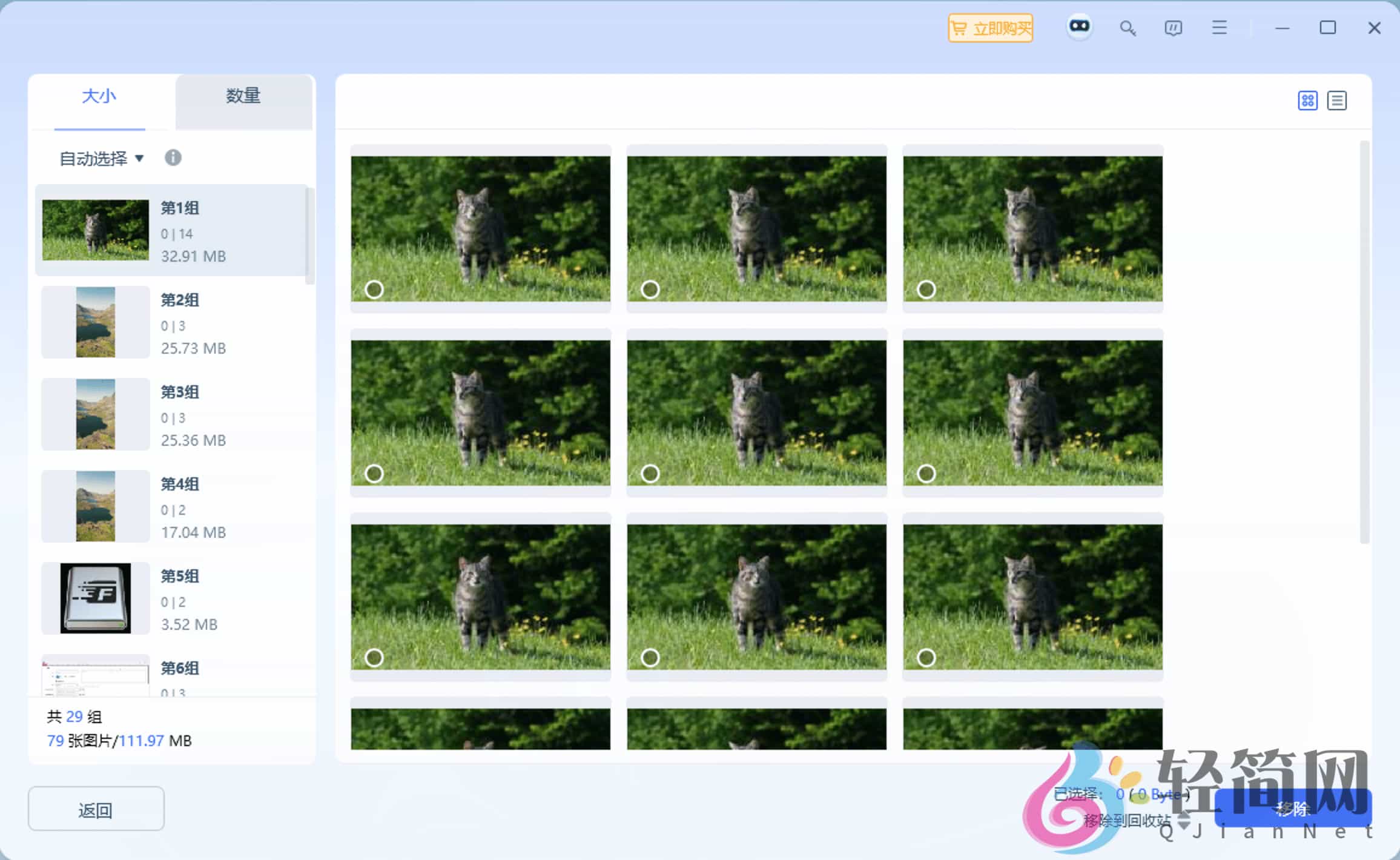Select the middle cat photo in second row

(x=651, y=474)
